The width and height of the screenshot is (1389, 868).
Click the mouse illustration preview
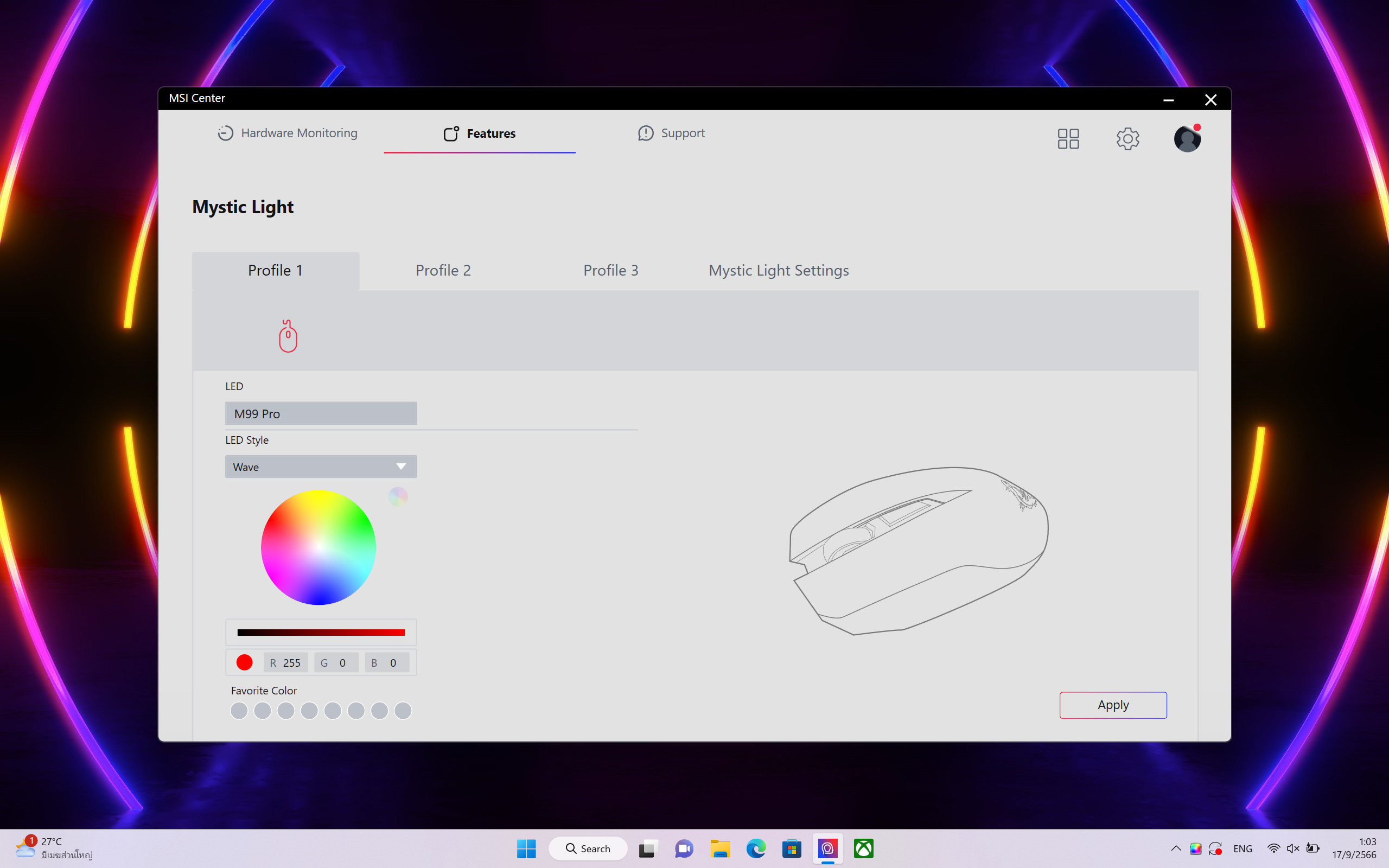point(919,551)
